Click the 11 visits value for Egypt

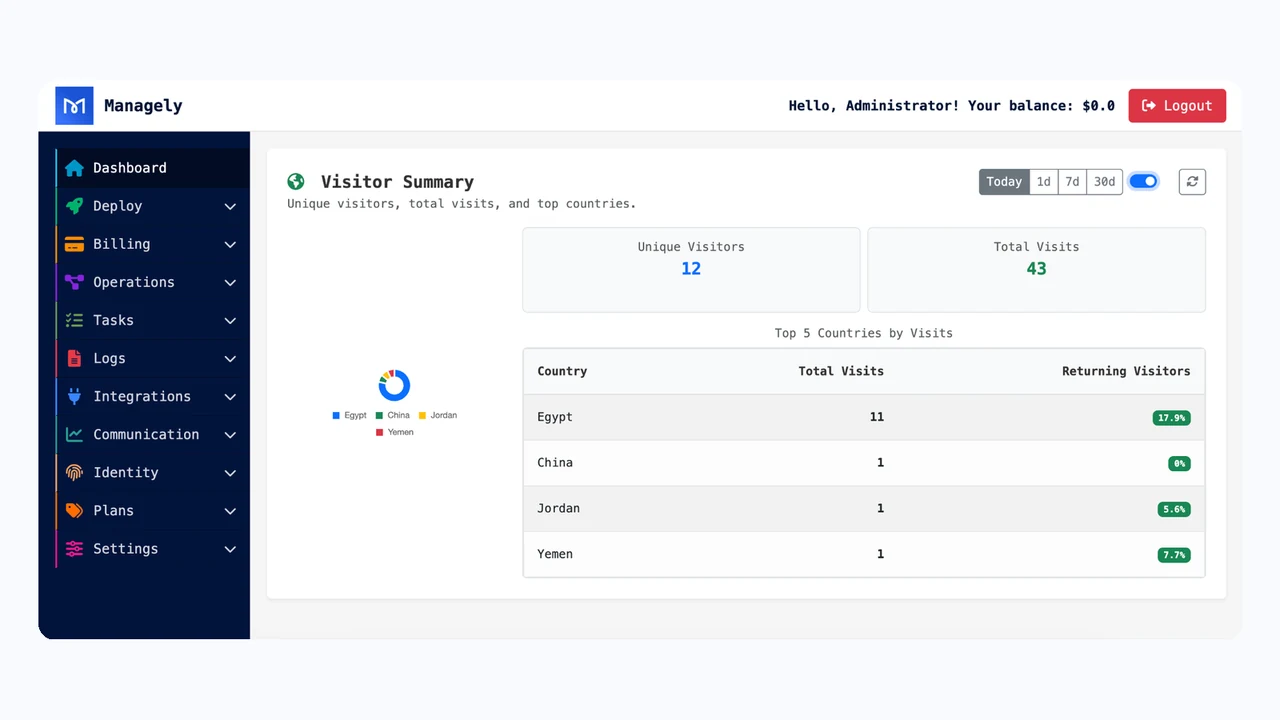point(877,417)
